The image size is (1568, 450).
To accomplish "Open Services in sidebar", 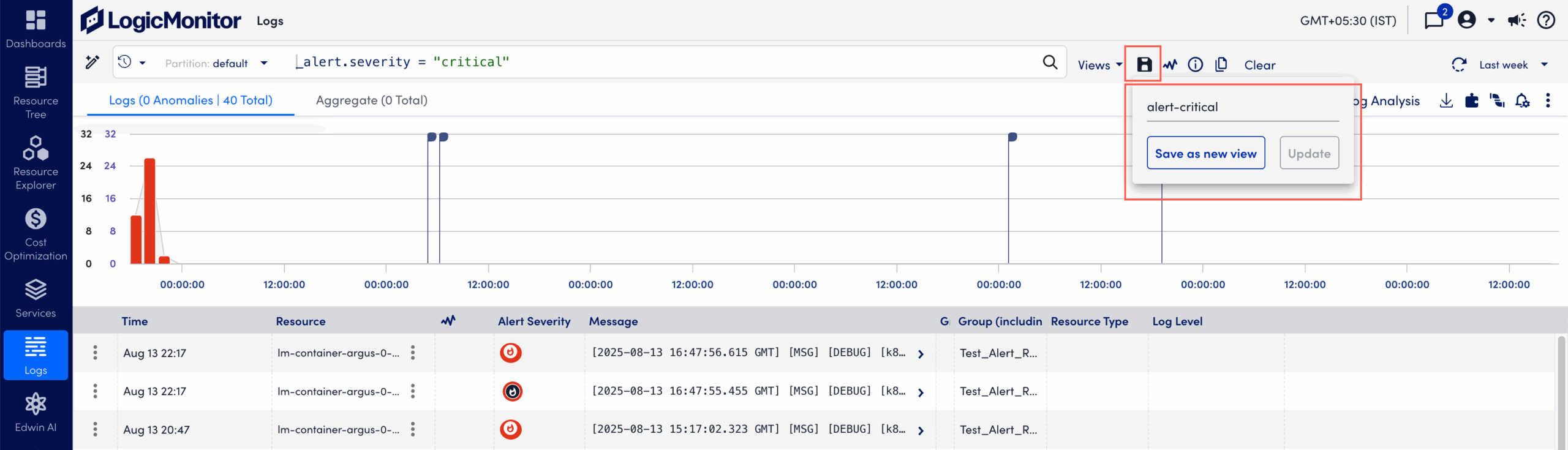I will pos(36,298).
